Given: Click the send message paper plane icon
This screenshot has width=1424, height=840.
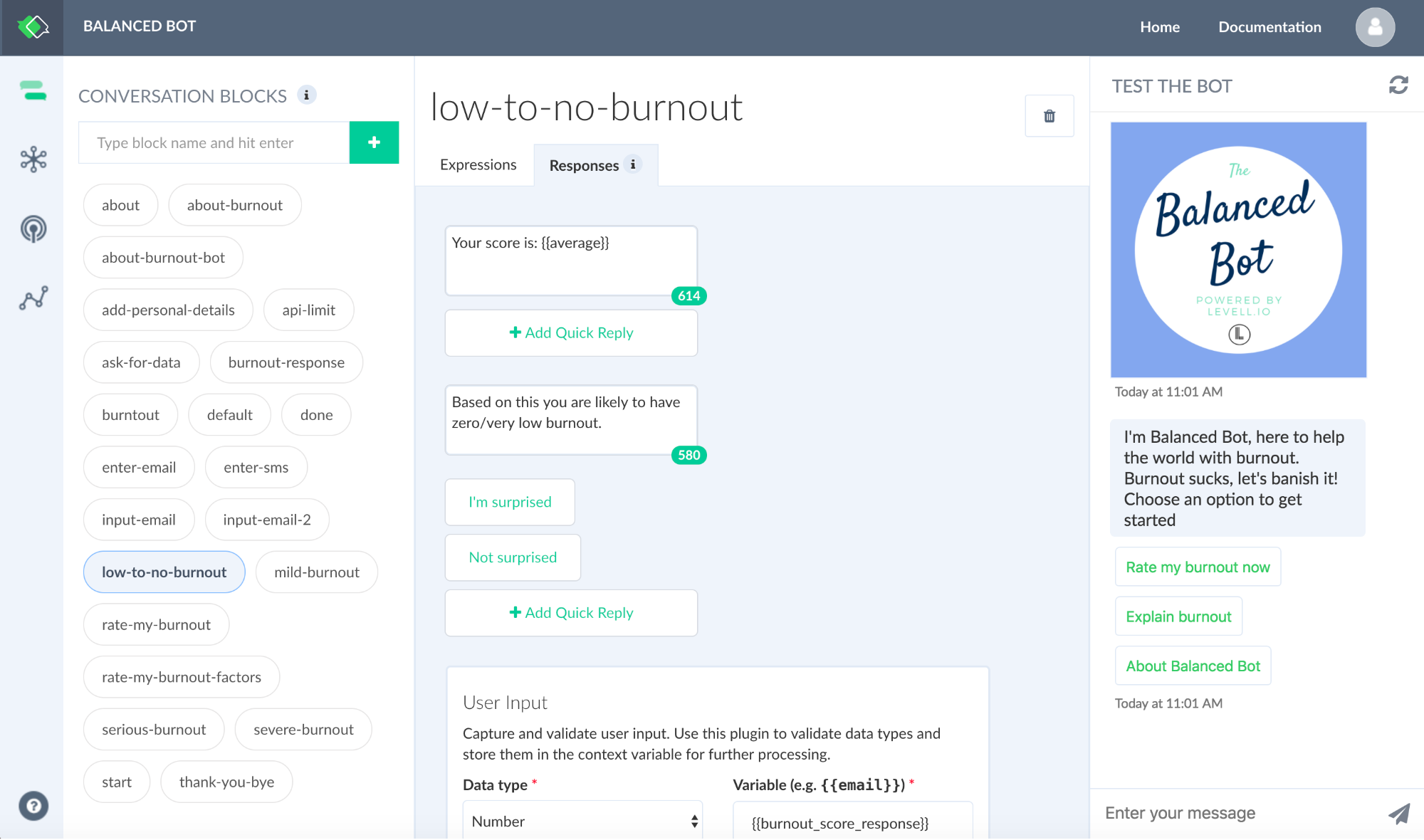Looking at the screenshot, I should pyautogui.click(x=1398, y=813).
